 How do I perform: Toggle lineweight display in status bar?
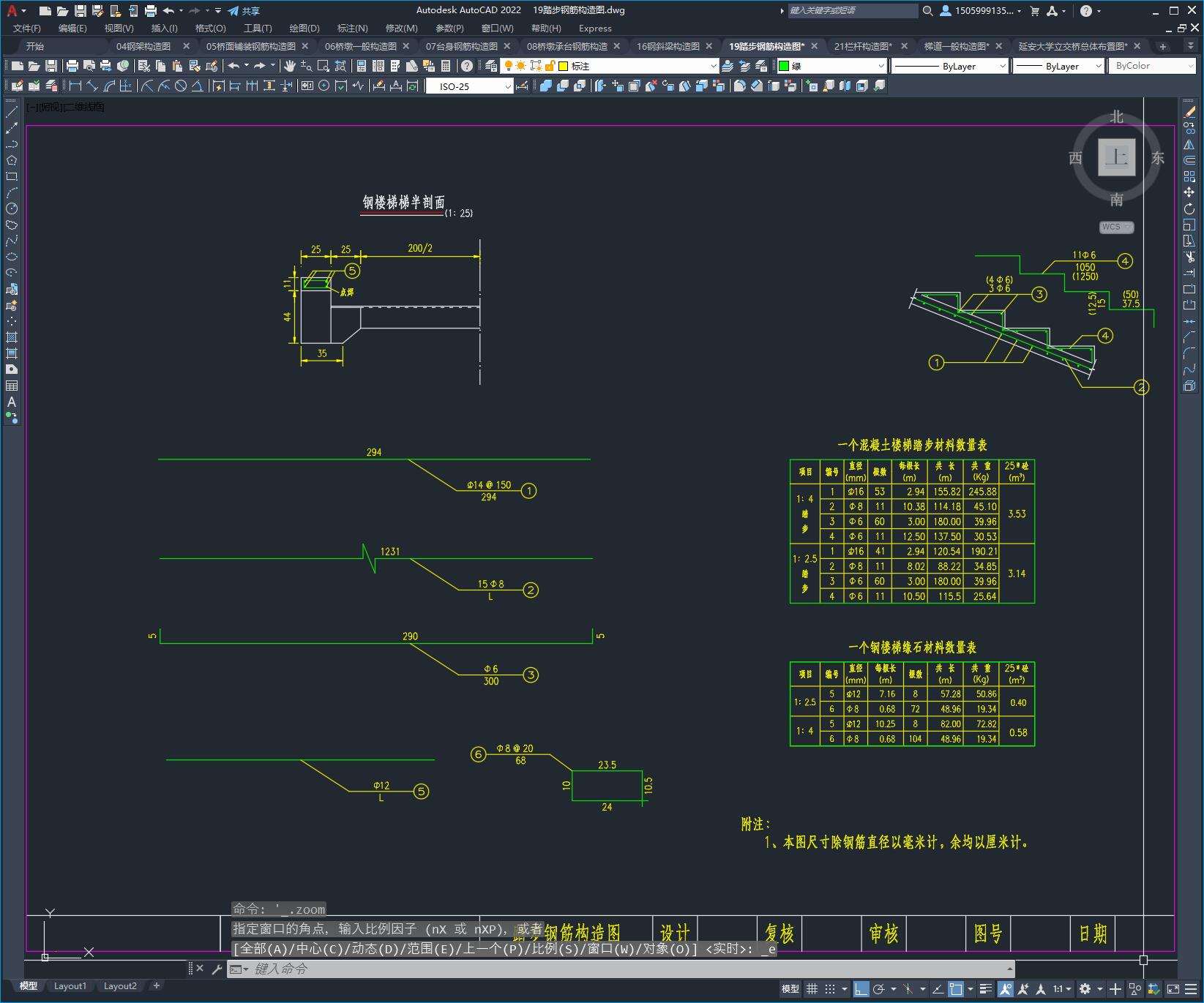pos(986,989)
